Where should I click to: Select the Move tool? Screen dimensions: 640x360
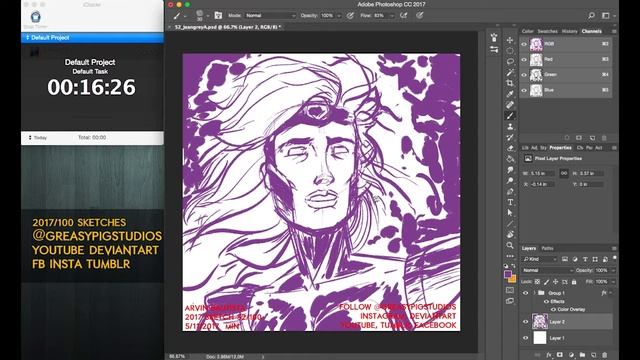[x=510, y=40]
